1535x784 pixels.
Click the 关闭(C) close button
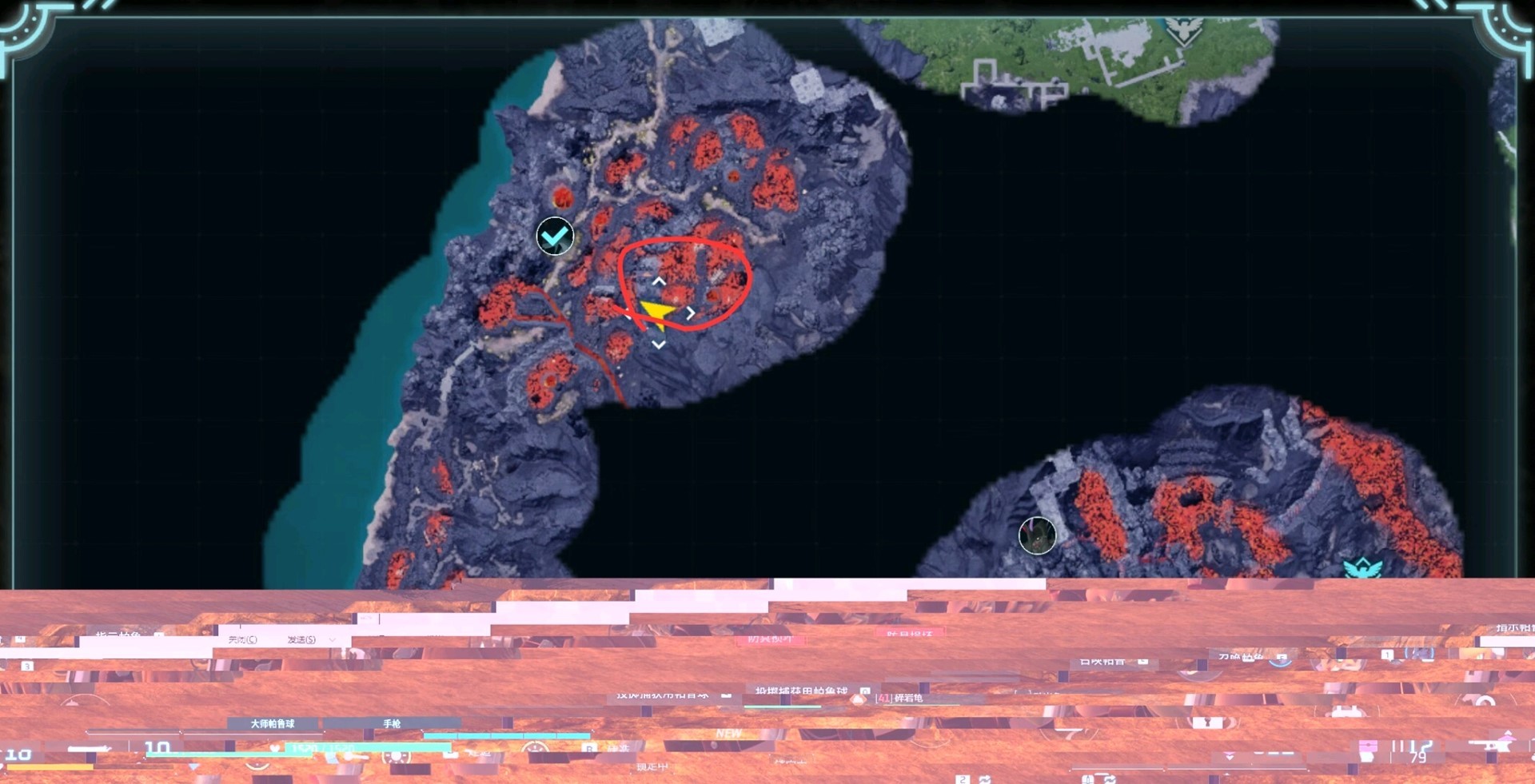click(242, 639)
